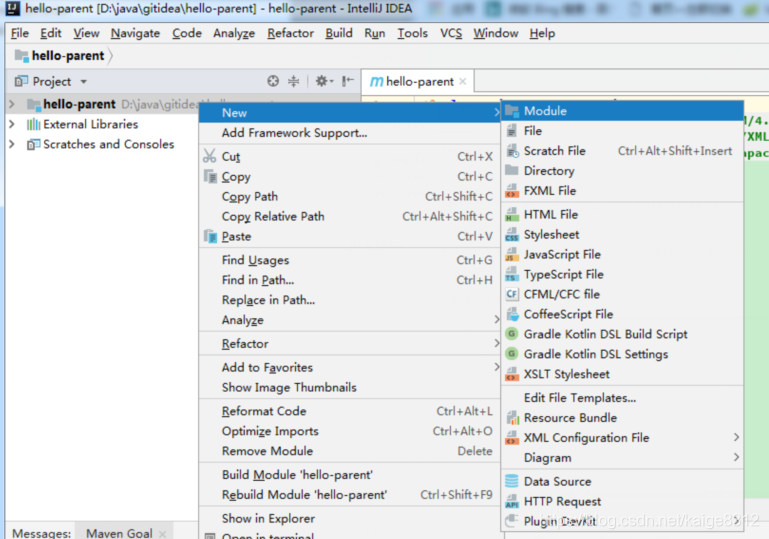Click the Gradle Kotlin DSL Build Script icon
This screenshot has width=769, height=539.
512,334
